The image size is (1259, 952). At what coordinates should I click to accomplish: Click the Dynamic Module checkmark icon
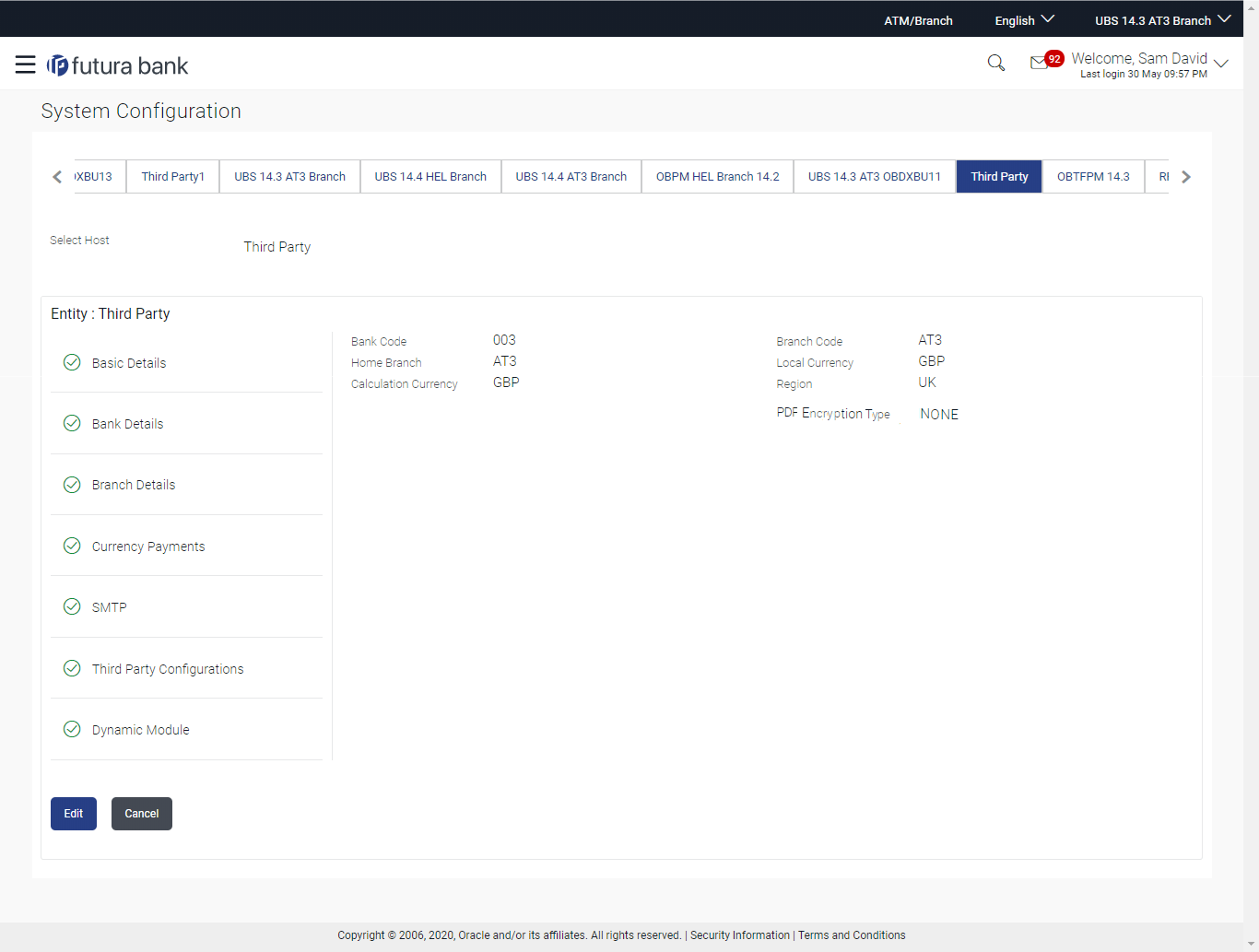pyautogui.click(x=72, y=729)
